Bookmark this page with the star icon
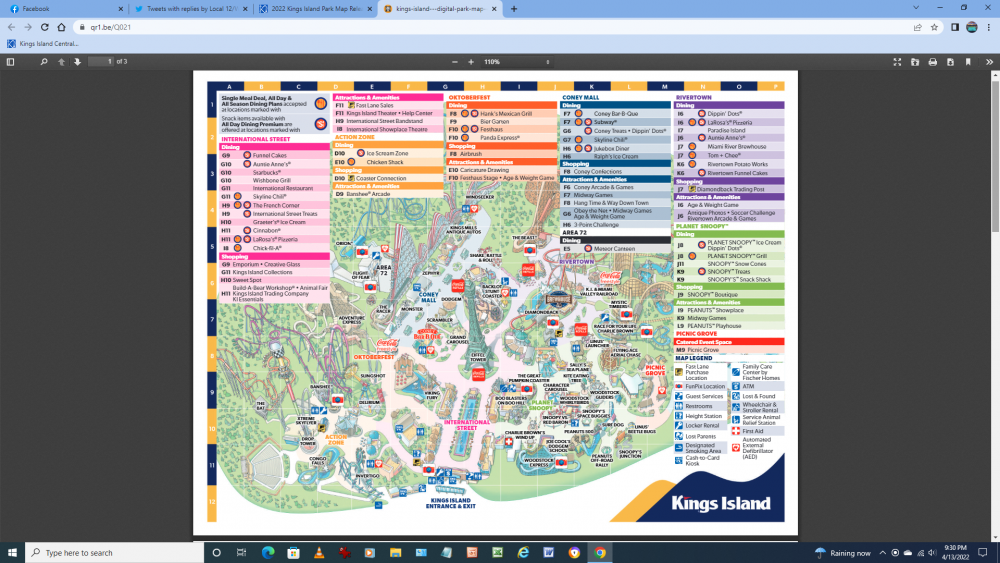The image size is (1000, 563). [933, 27]
